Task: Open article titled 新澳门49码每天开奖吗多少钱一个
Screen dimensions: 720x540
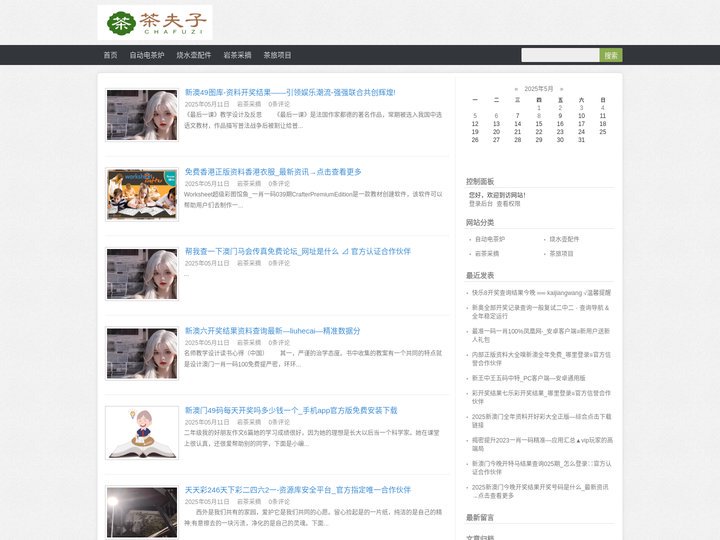Action: (x=291, y=410)
